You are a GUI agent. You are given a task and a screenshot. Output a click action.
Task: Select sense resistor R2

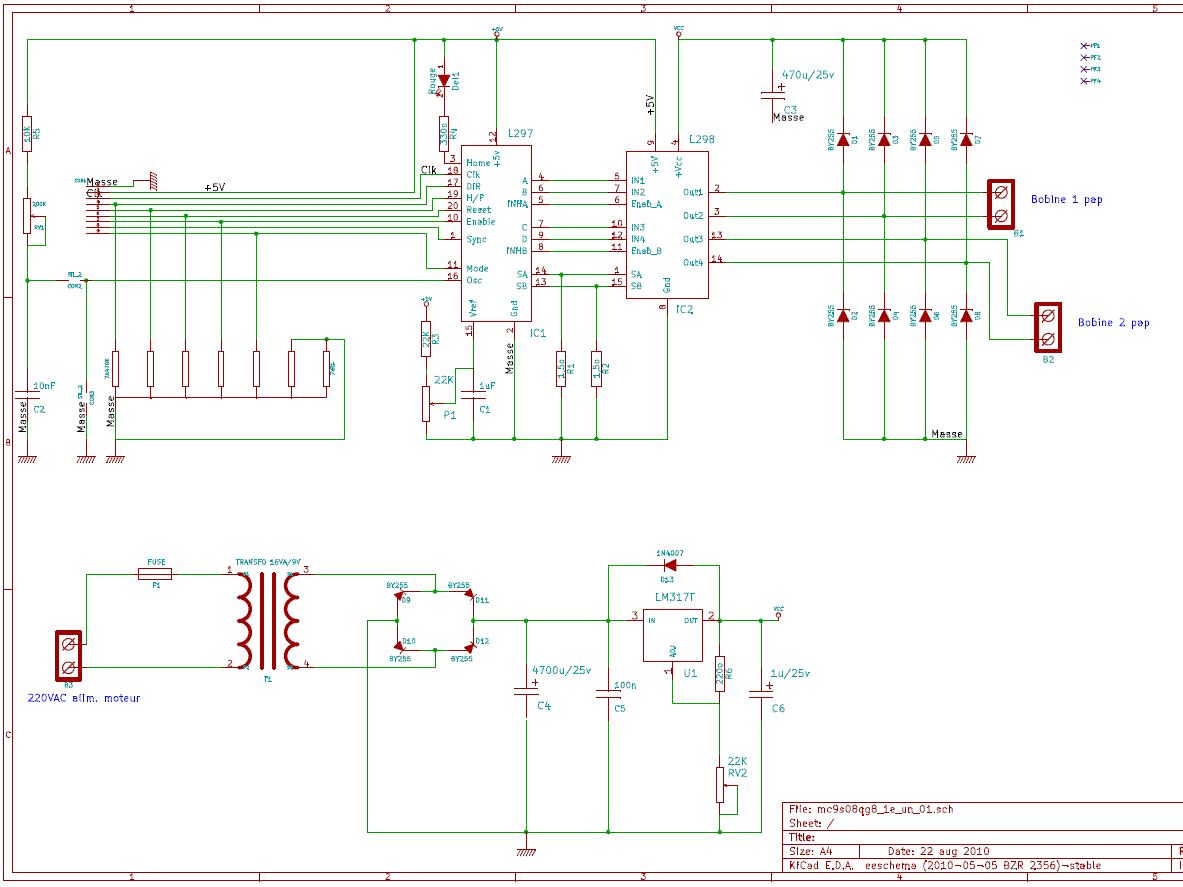596,369
